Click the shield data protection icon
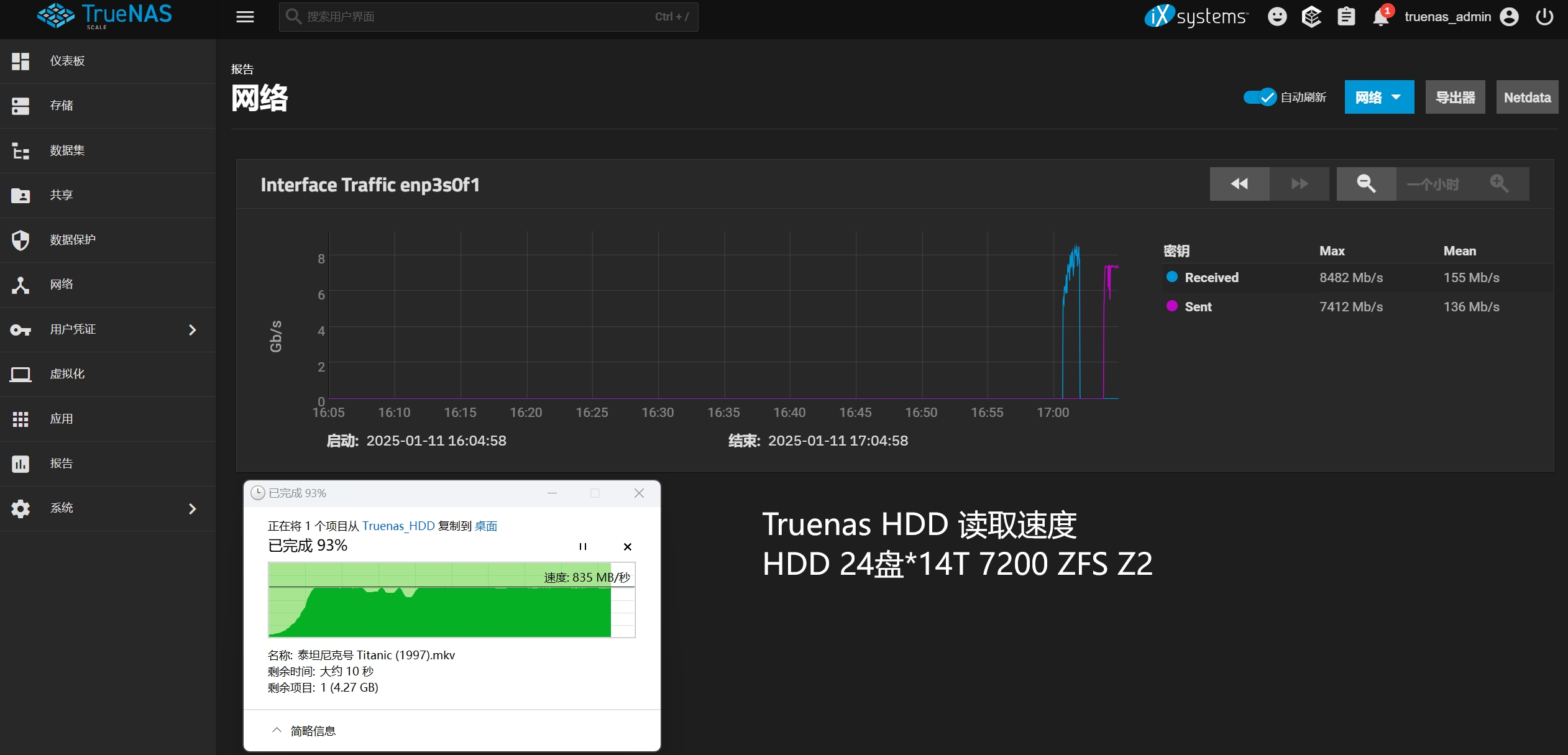The height and width of the screenshot is (755, 1568). [21, 240]
